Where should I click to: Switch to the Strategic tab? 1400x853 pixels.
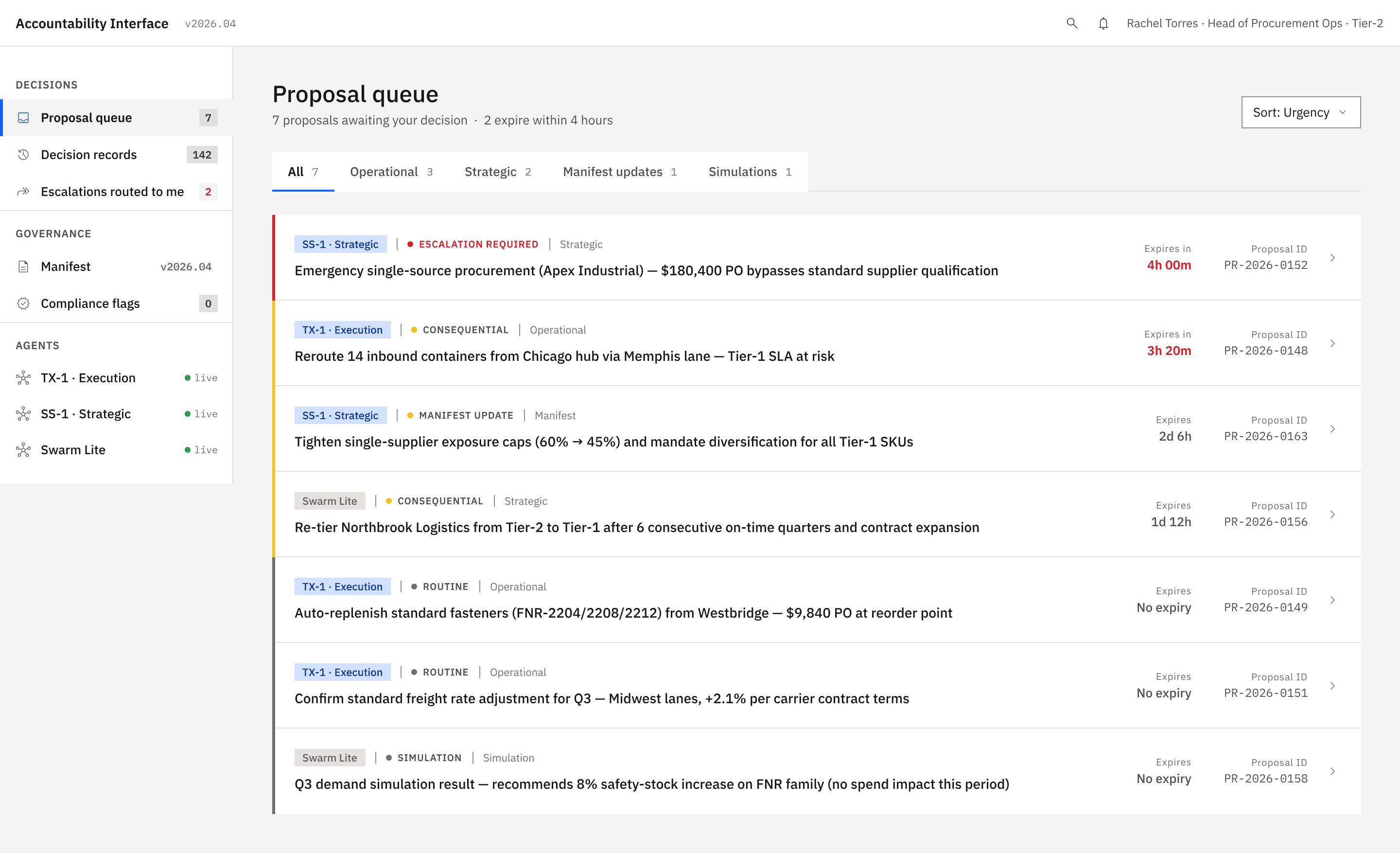click(x=498, y=172)
